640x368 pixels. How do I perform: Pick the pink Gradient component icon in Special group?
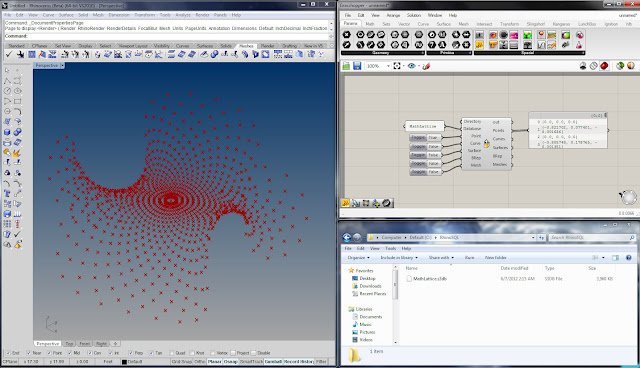514,35
